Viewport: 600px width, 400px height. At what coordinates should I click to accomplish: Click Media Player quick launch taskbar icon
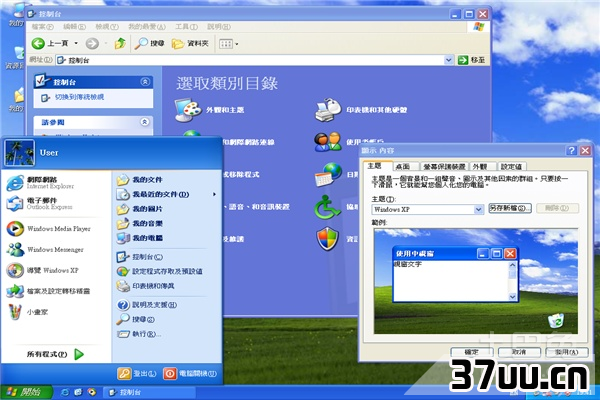tap(91, 392)
